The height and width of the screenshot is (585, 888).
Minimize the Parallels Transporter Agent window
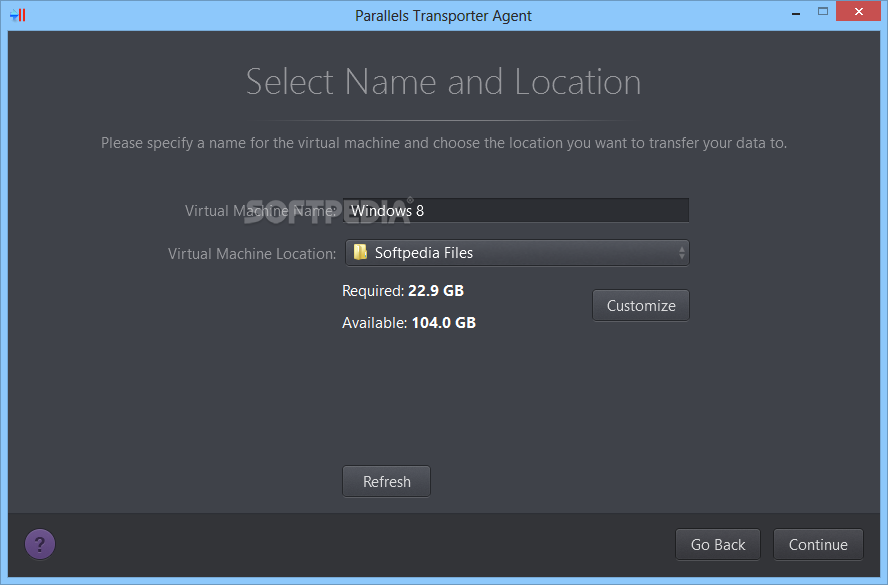coord(796,12)
